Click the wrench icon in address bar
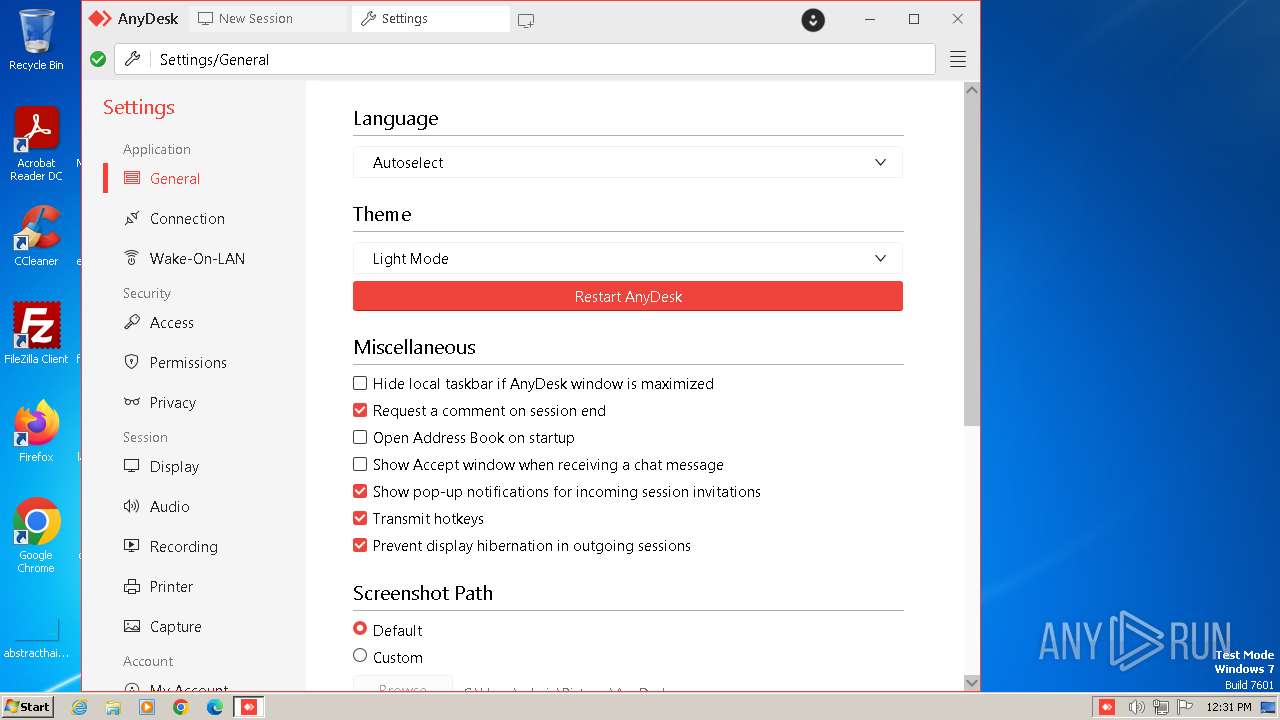The height and width of the screenshot is (720, 1280). point(132,59)
